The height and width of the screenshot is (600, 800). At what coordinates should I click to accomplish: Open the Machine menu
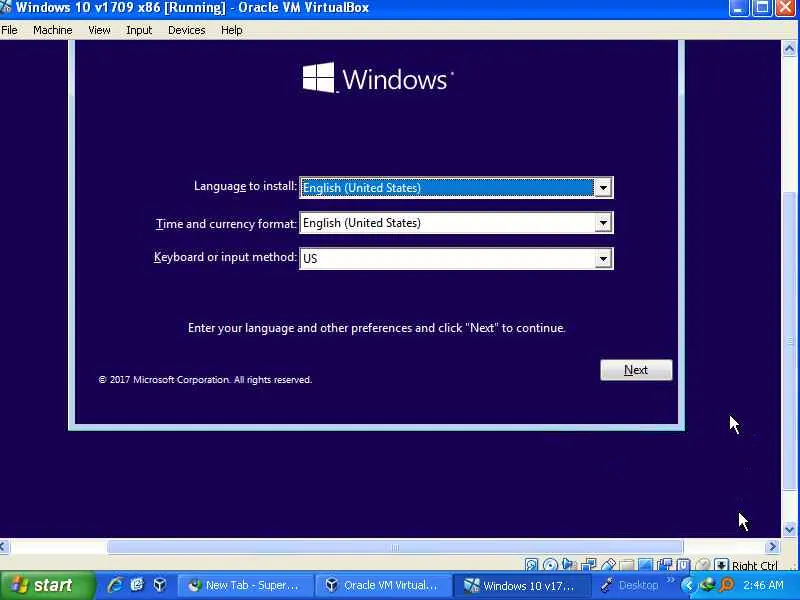tap(53, 30)
